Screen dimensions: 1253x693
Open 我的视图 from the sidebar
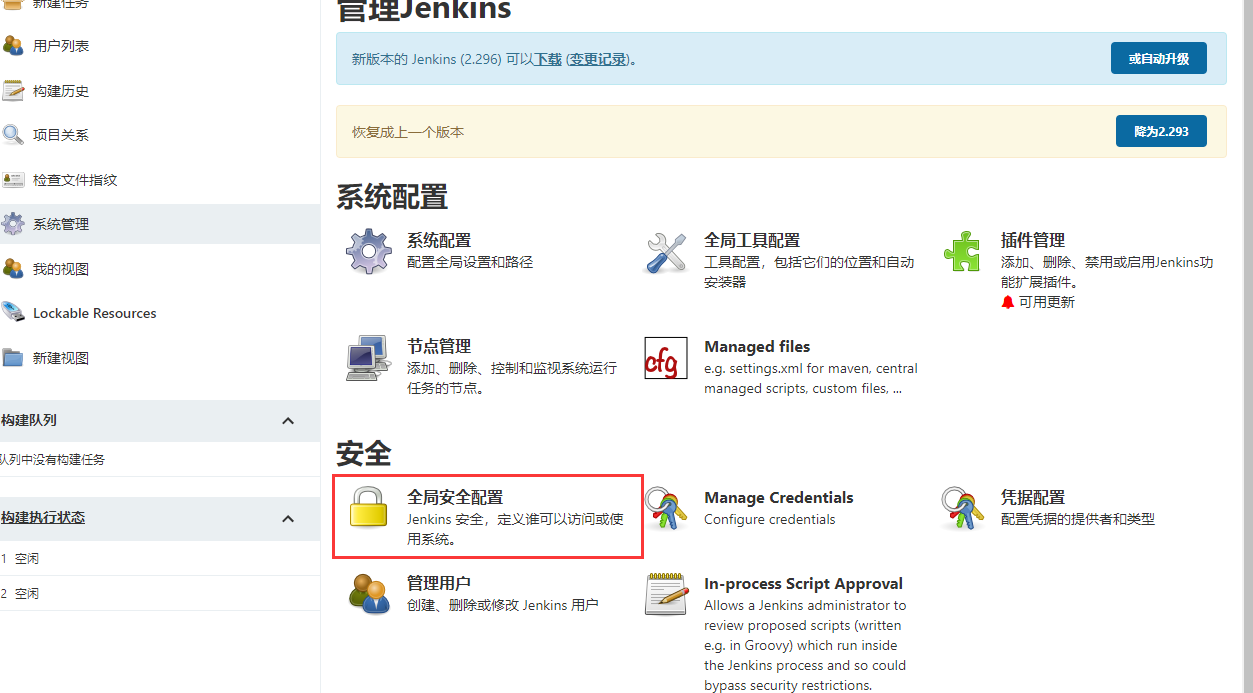(x=61, y=269)
